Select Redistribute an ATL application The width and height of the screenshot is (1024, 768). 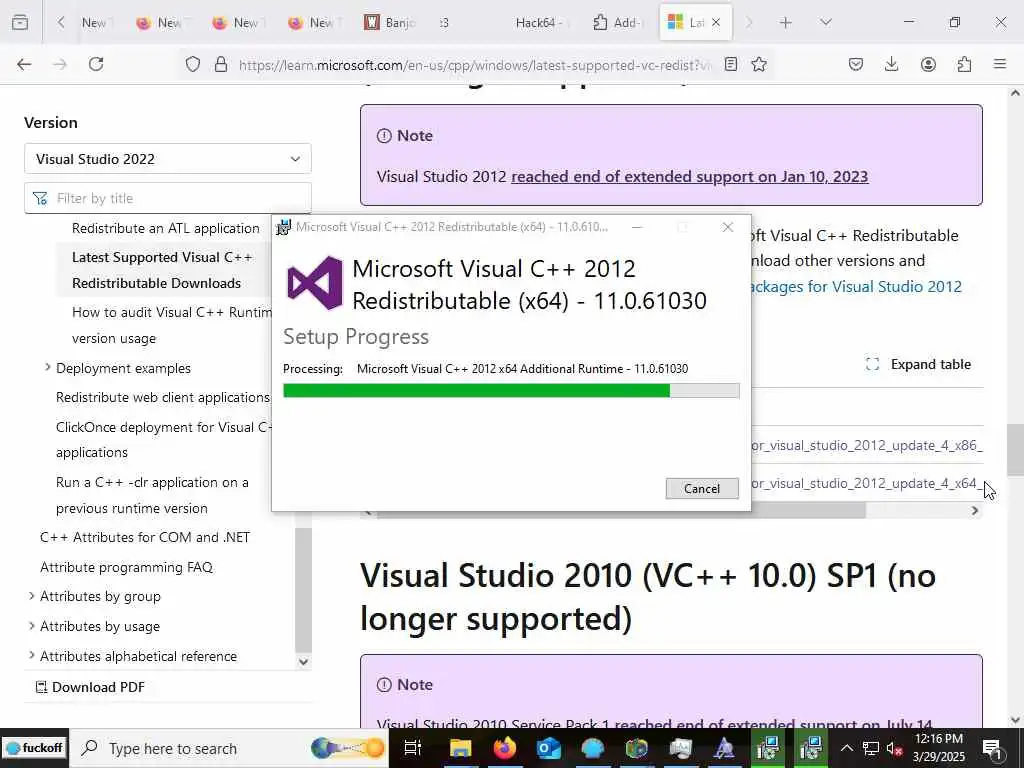point(166,228)
